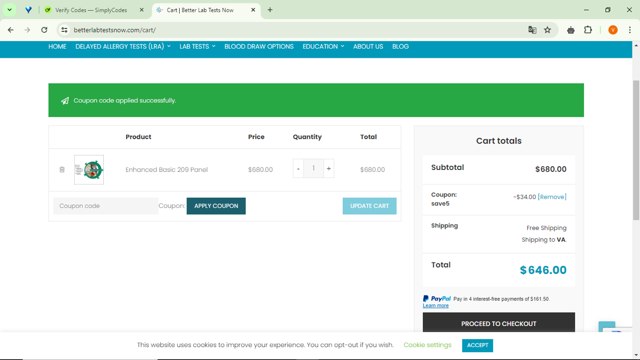Open Blood Draw Options page
Image resolution: width=640 pixels, height=360 pixels.
pyautogui.click(x=259, y=47)
